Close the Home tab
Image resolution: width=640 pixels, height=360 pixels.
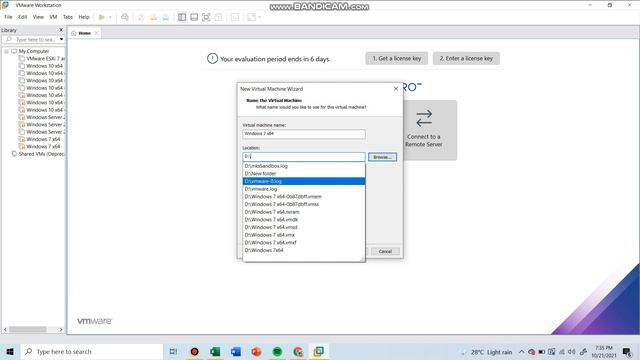point(97,33)
